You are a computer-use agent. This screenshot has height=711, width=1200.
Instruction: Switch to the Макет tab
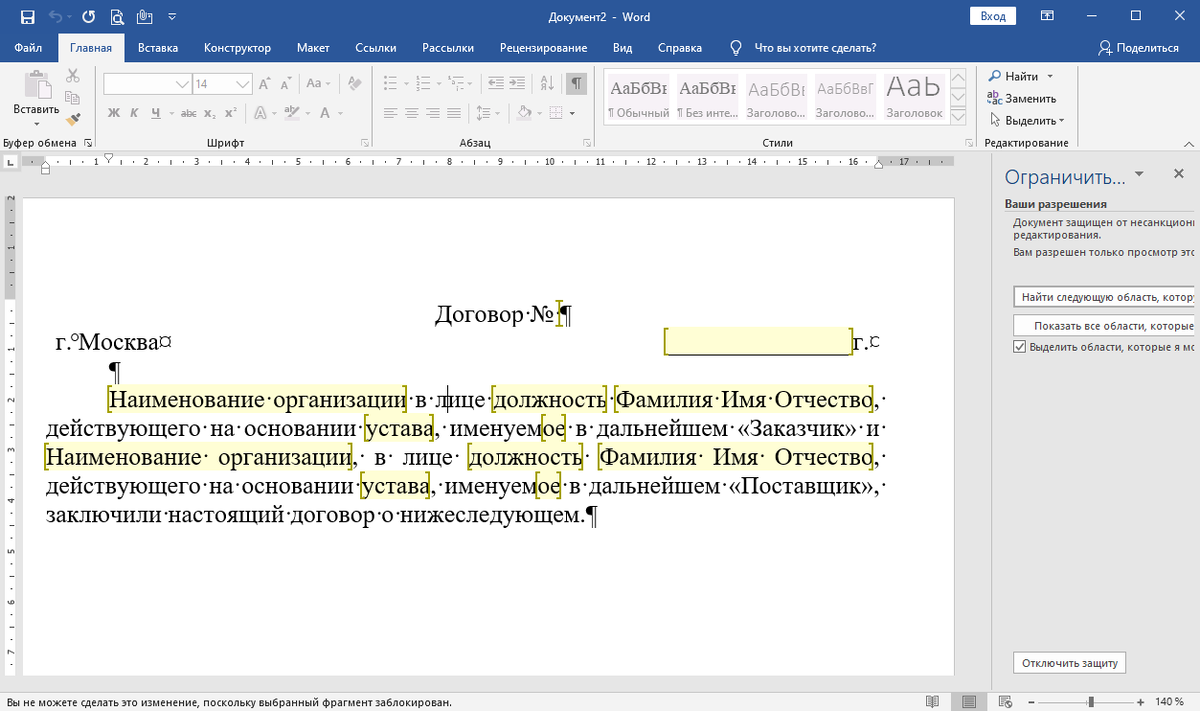pos(313,47)
